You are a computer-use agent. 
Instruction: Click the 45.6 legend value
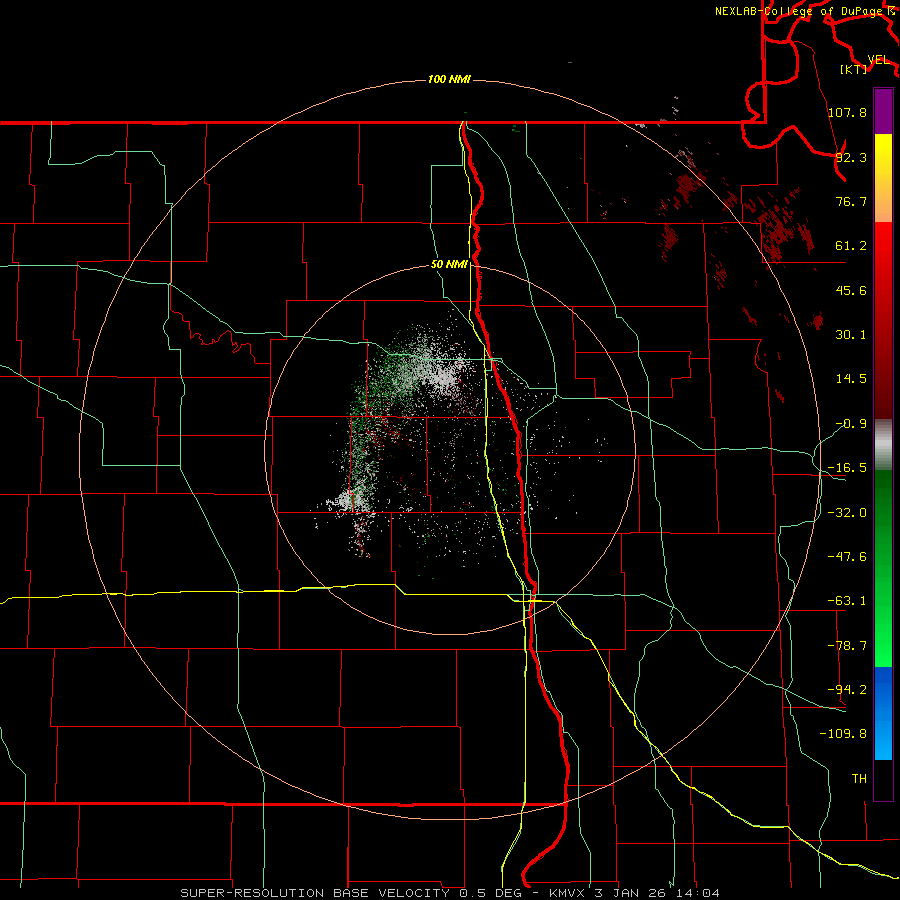click(851, 290)
